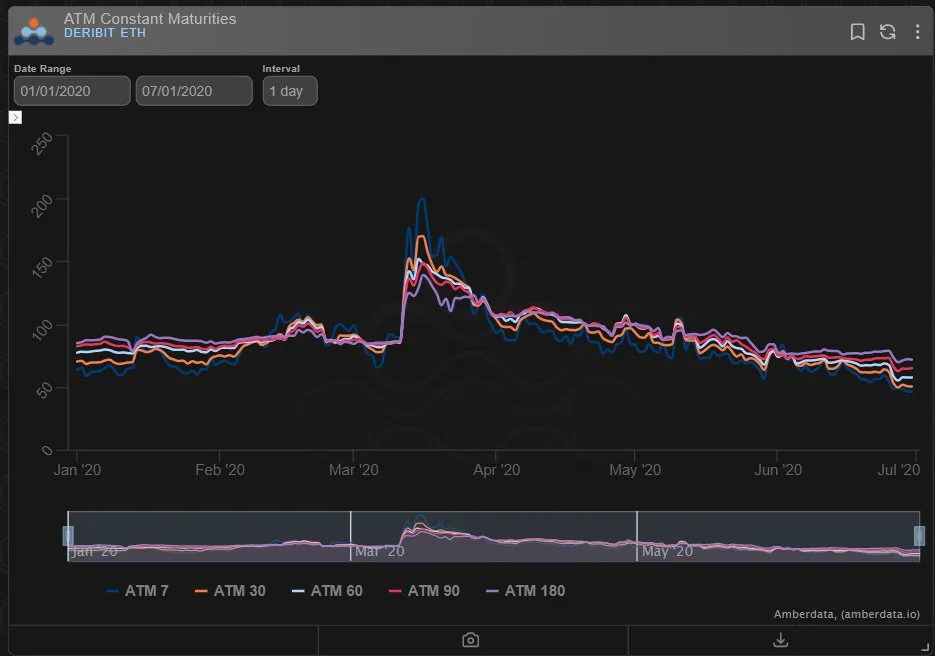The height and width of the screenshot is (656, 935).
Task: Click the Mar '20 x-axis label
Action: (354, 470)
